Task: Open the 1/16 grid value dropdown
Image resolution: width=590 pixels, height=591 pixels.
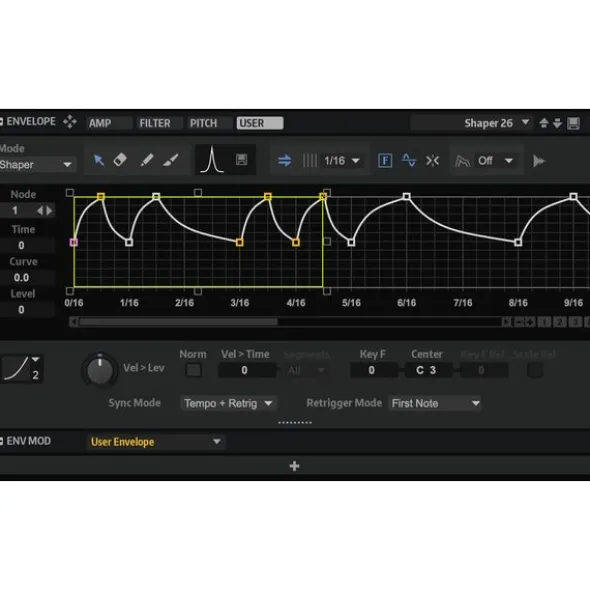Action: 342,161
